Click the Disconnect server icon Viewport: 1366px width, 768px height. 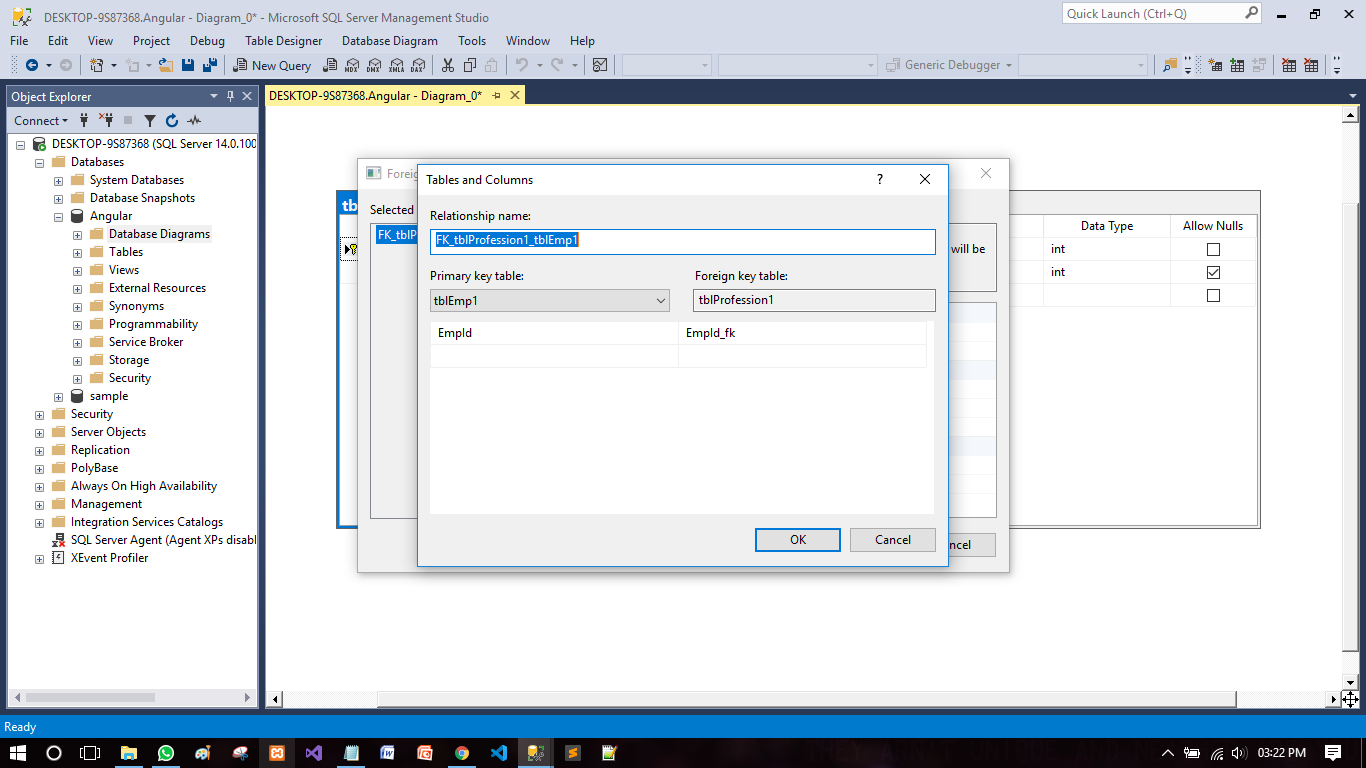[x=107, y=120]
